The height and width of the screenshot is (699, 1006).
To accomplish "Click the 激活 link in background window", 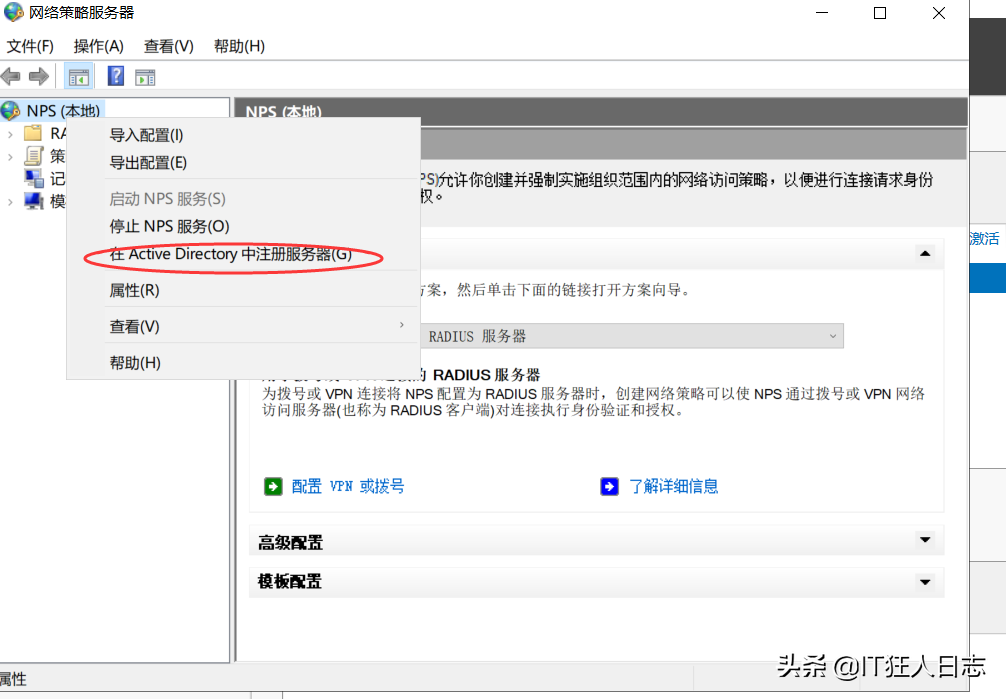I will 984,239.
